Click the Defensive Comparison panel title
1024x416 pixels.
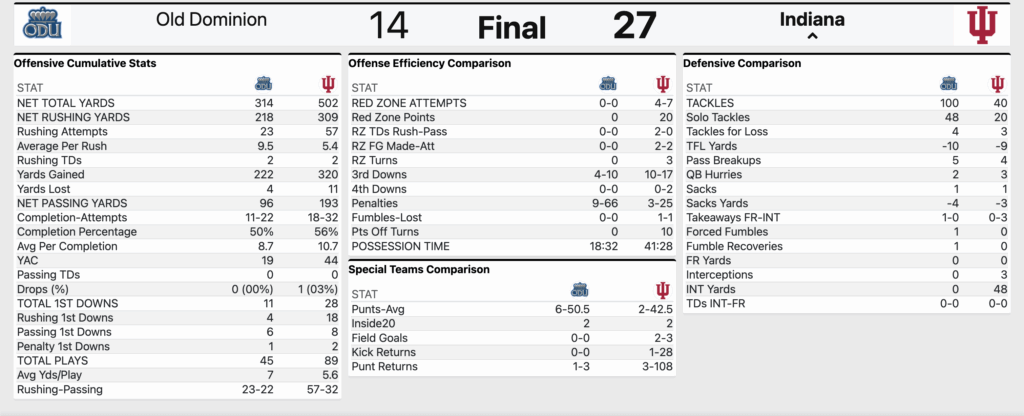[x=742, y=63]
